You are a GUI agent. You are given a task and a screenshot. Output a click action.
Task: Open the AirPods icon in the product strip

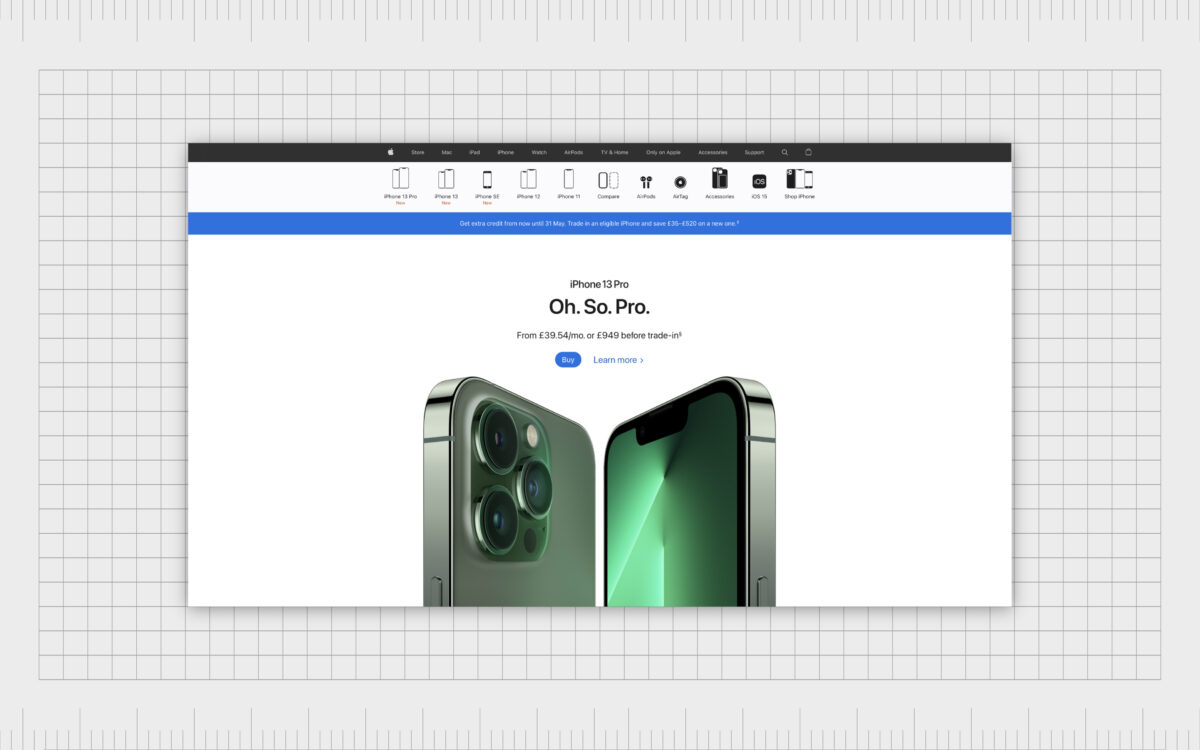(x=646, y=182)
